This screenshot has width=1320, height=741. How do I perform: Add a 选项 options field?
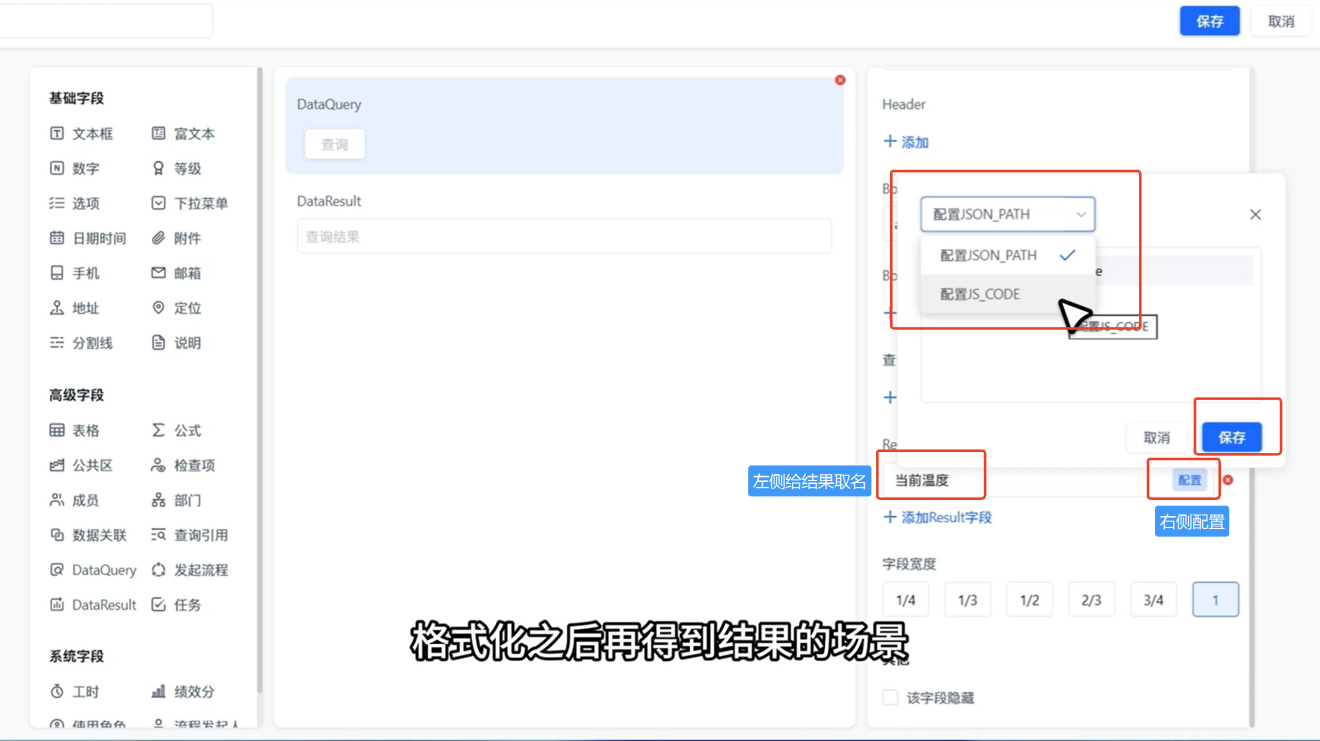(x=74, y=203)
